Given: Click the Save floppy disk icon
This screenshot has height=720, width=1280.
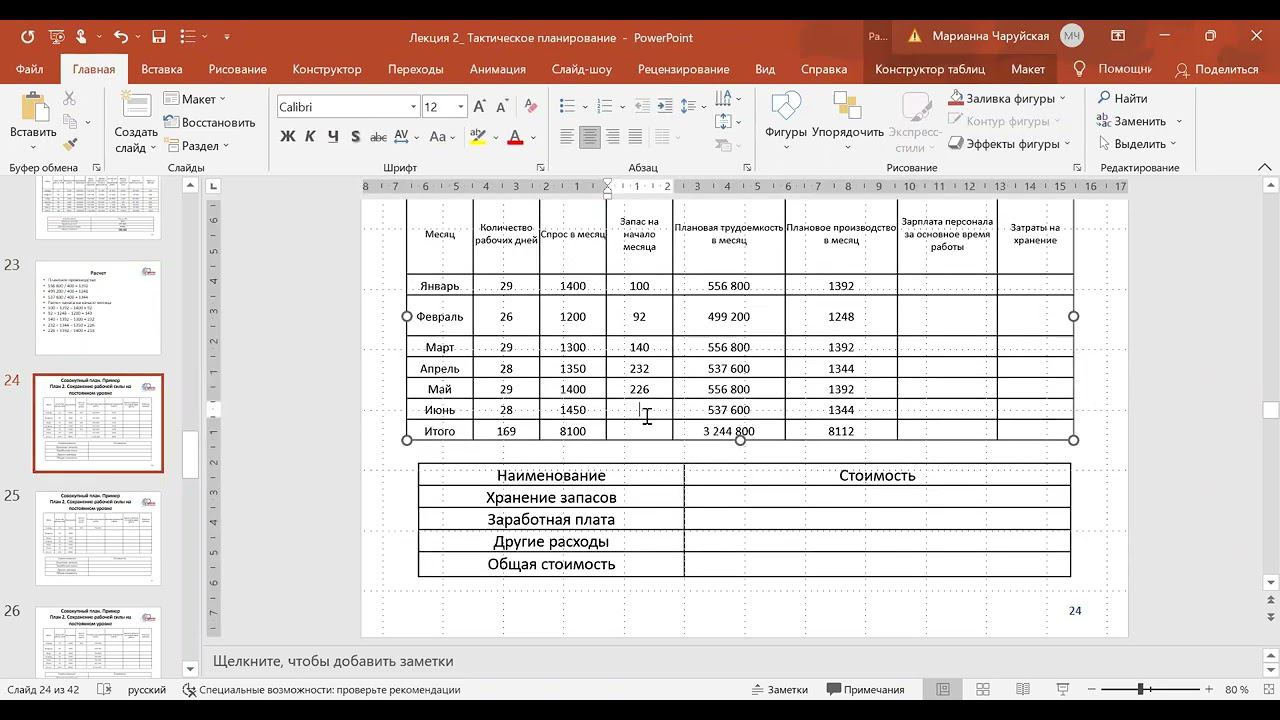Looking at the screenshot, I should (158, 37).
